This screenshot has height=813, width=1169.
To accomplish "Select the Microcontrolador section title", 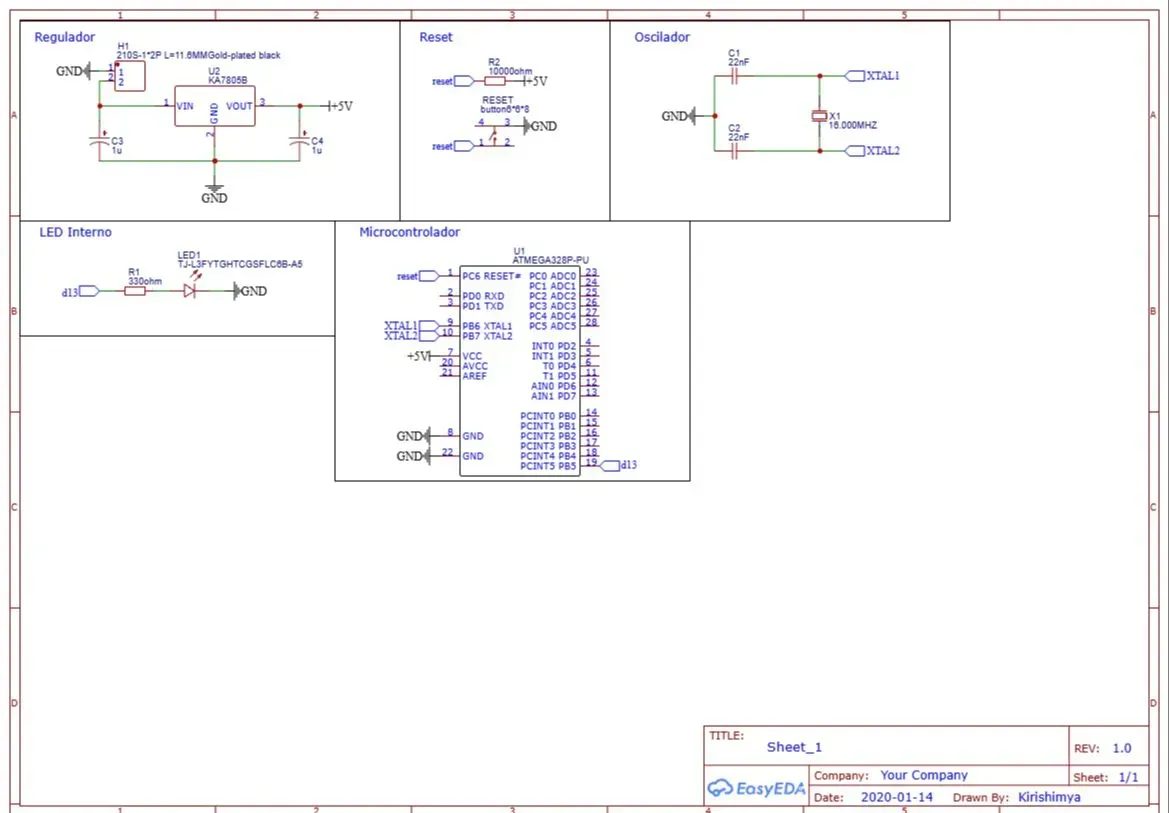I will click(409, 232).
